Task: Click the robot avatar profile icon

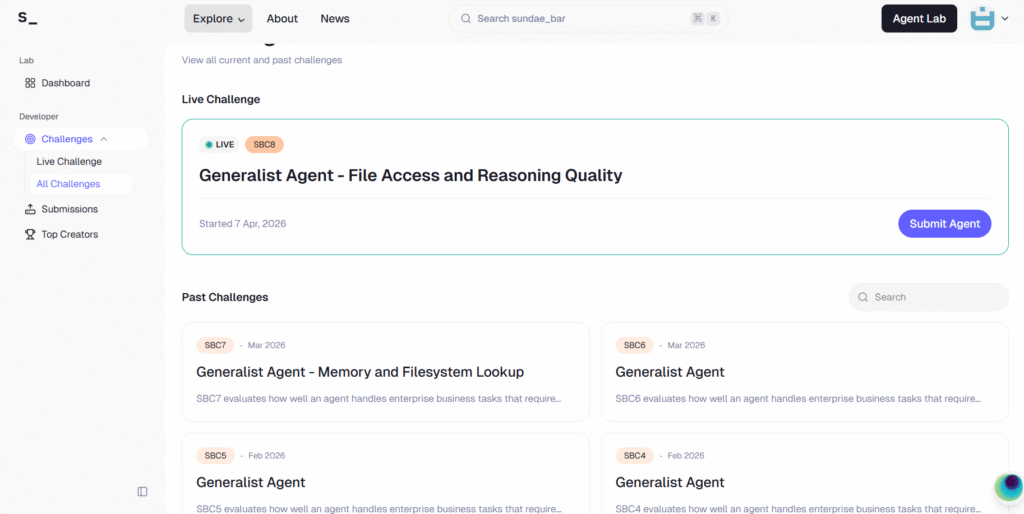Action: tap(982, 18)
